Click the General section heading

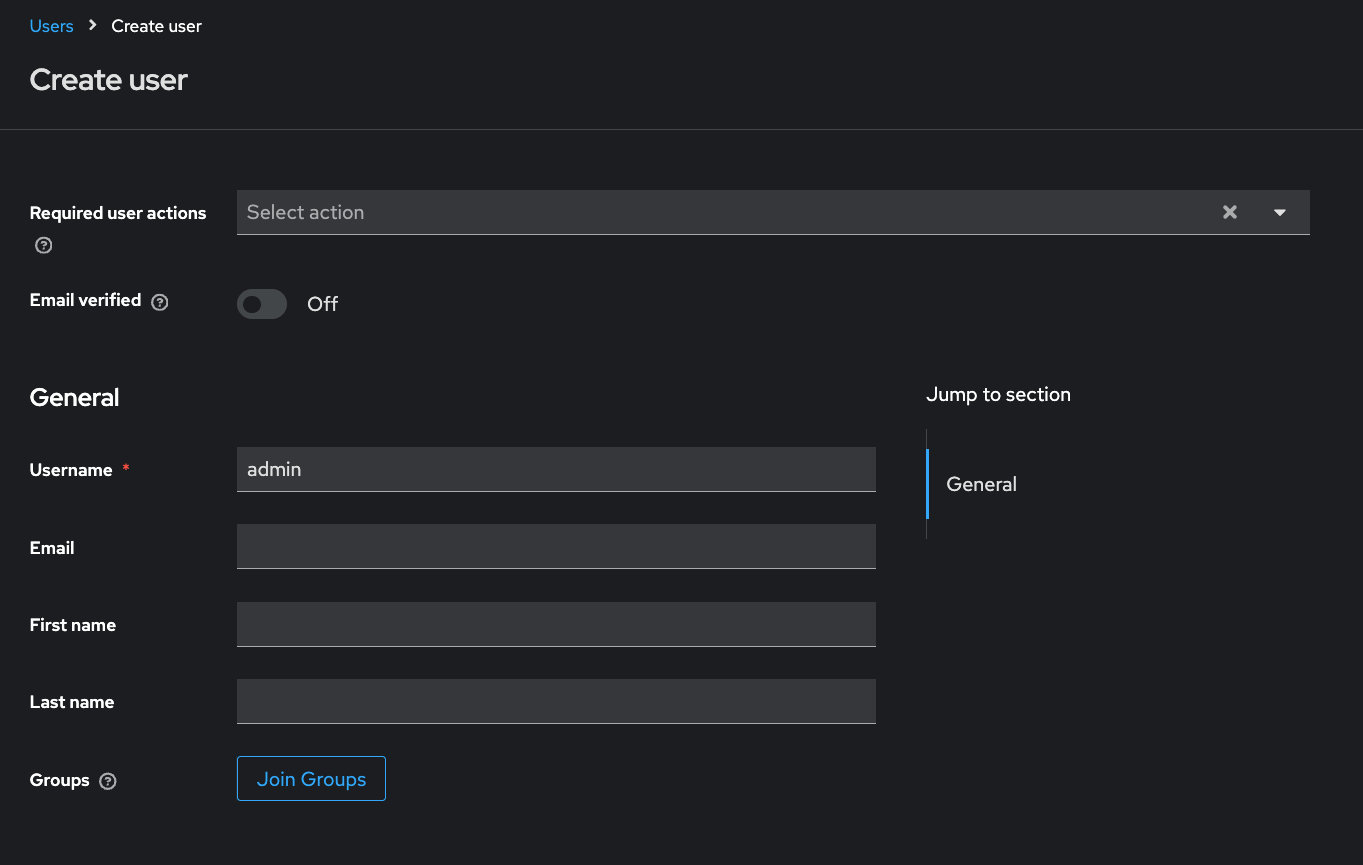[75, 397]
